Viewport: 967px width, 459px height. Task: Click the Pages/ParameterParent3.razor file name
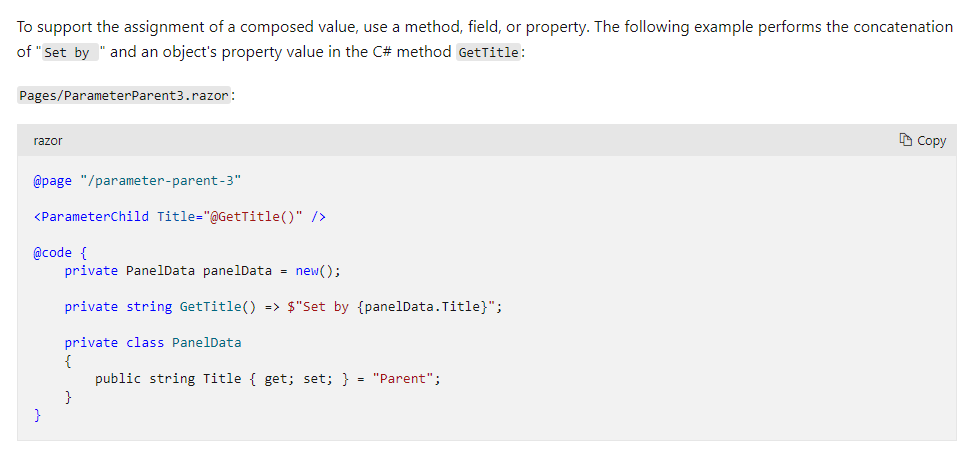tap(124, 96)
